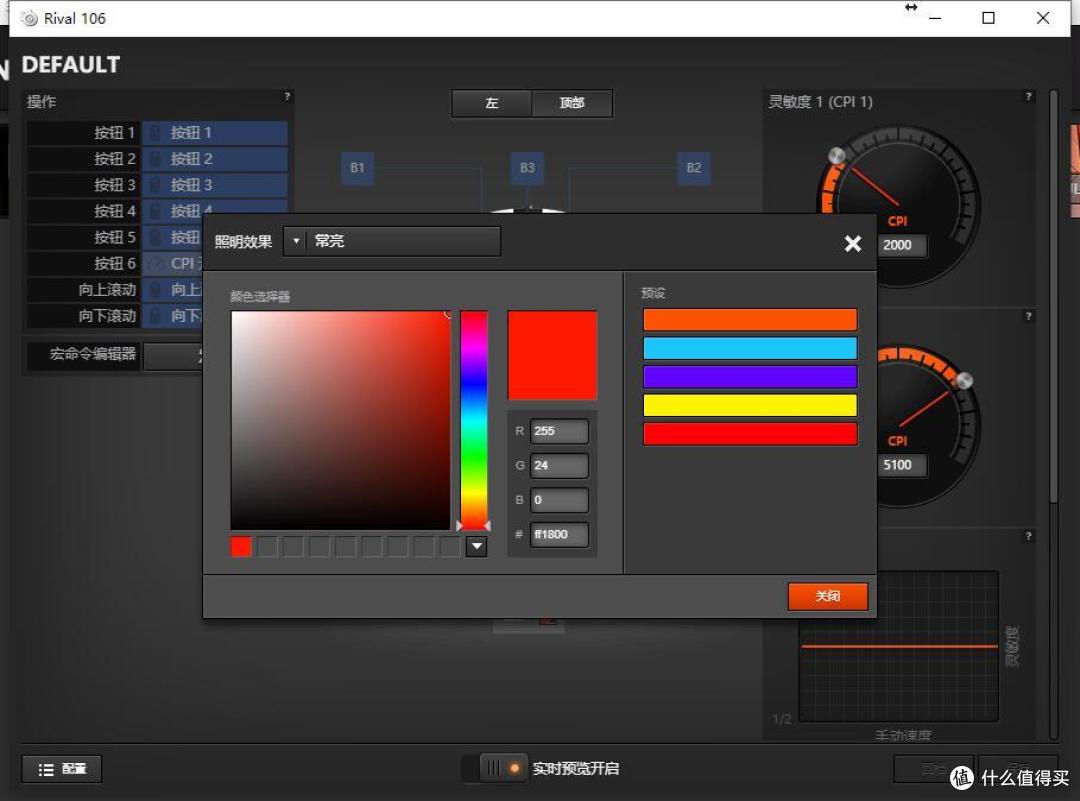This screenshot has height=801, width=1080.
Task: Click the keyboard icon in the 按钮 3 action row
Action: coord(156,185)
